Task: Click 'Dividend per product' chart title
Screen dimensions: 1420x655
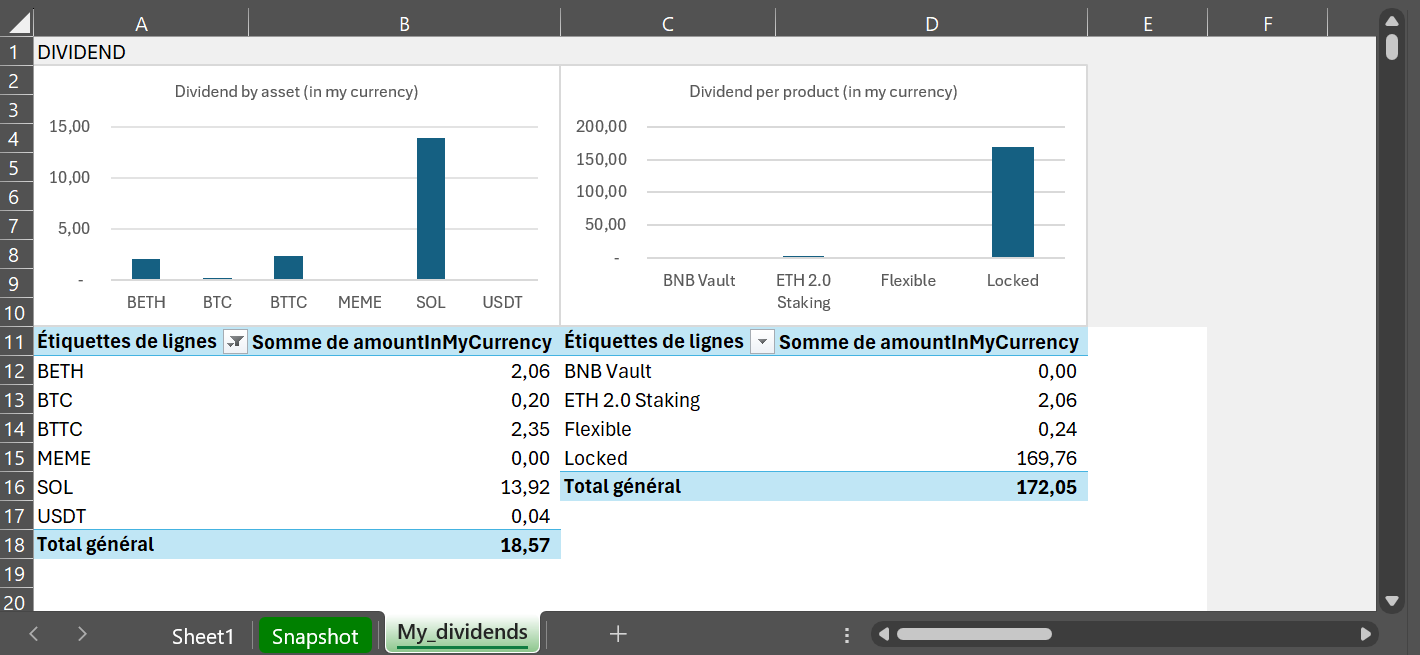Action: 823,92
